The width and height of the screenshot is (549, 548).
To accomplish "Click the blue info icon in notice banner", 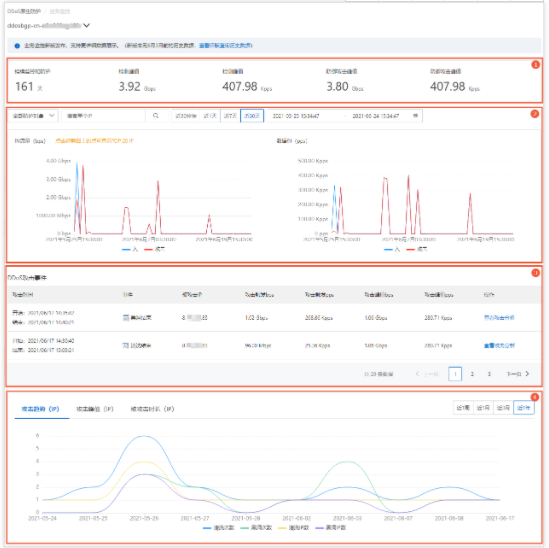I will click(x=17, y=46).
